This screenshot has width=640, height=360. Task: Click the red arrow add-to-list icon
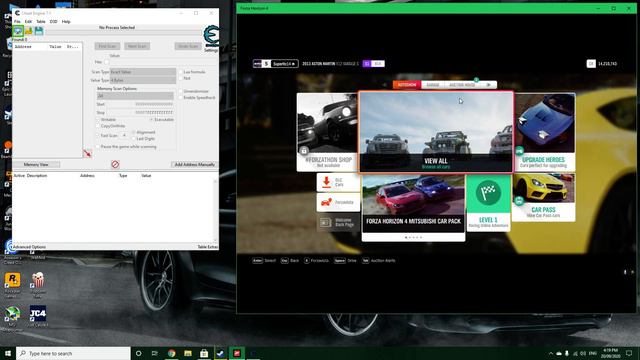click(x=87, y=153)
